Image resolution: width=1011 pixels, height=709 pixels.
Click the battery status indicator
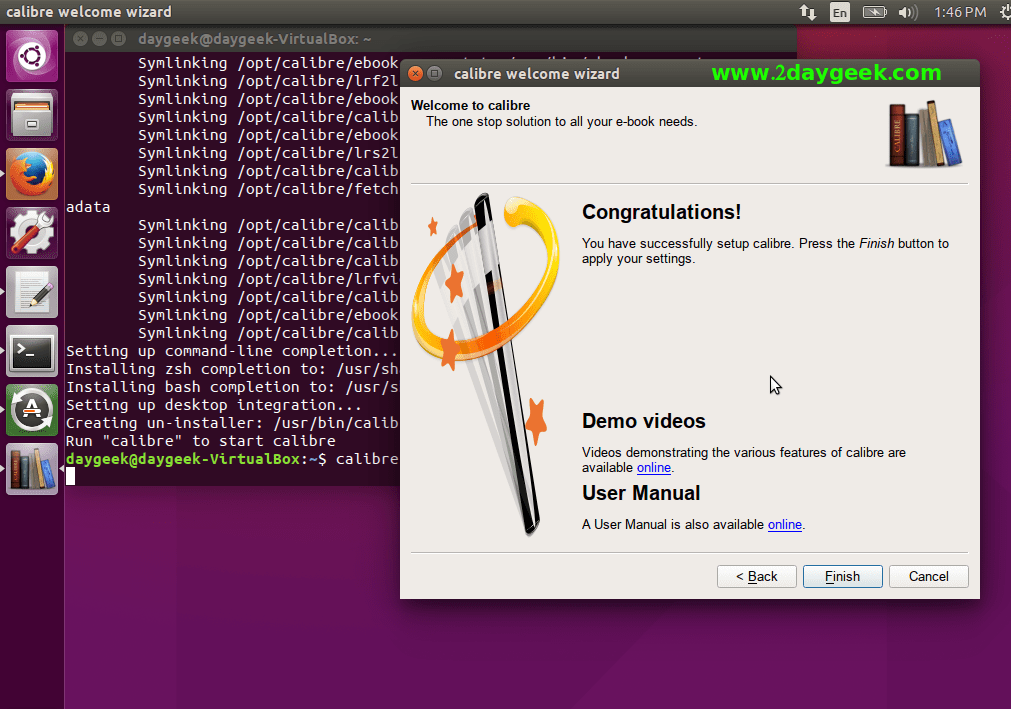(x=874, y=12)
